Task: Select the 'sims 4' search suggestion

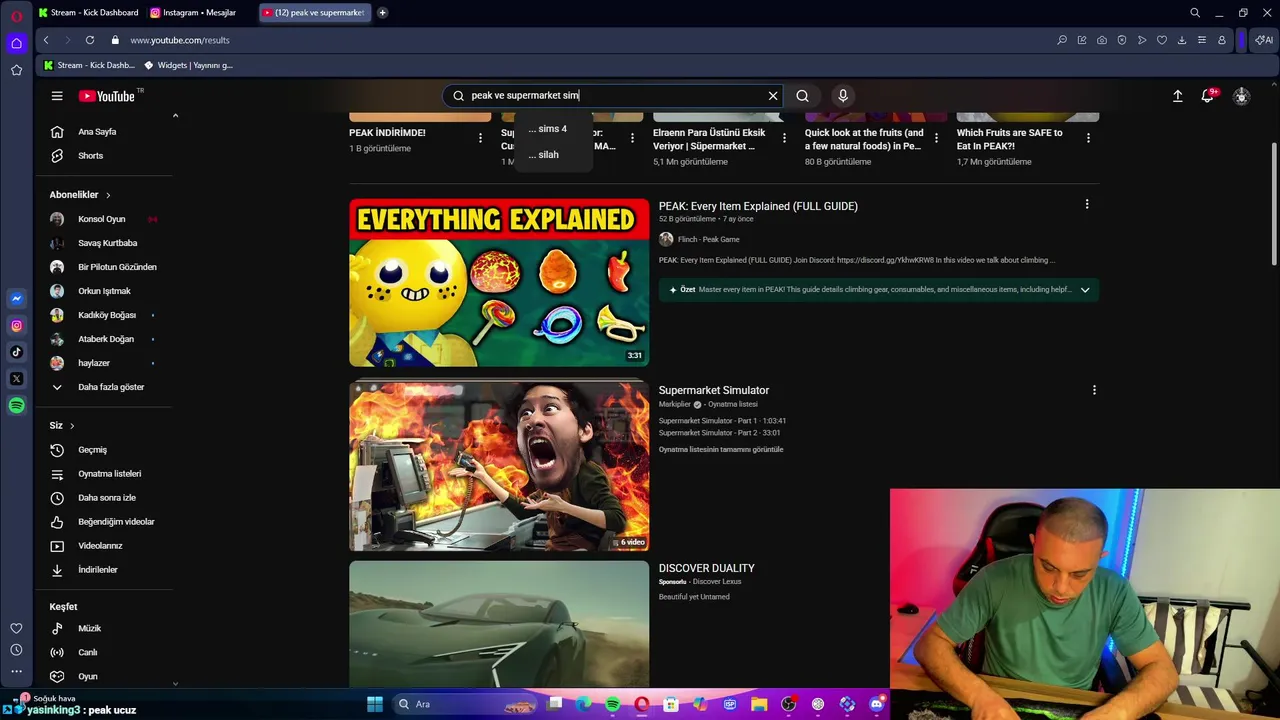Action: tap(548, 129)
